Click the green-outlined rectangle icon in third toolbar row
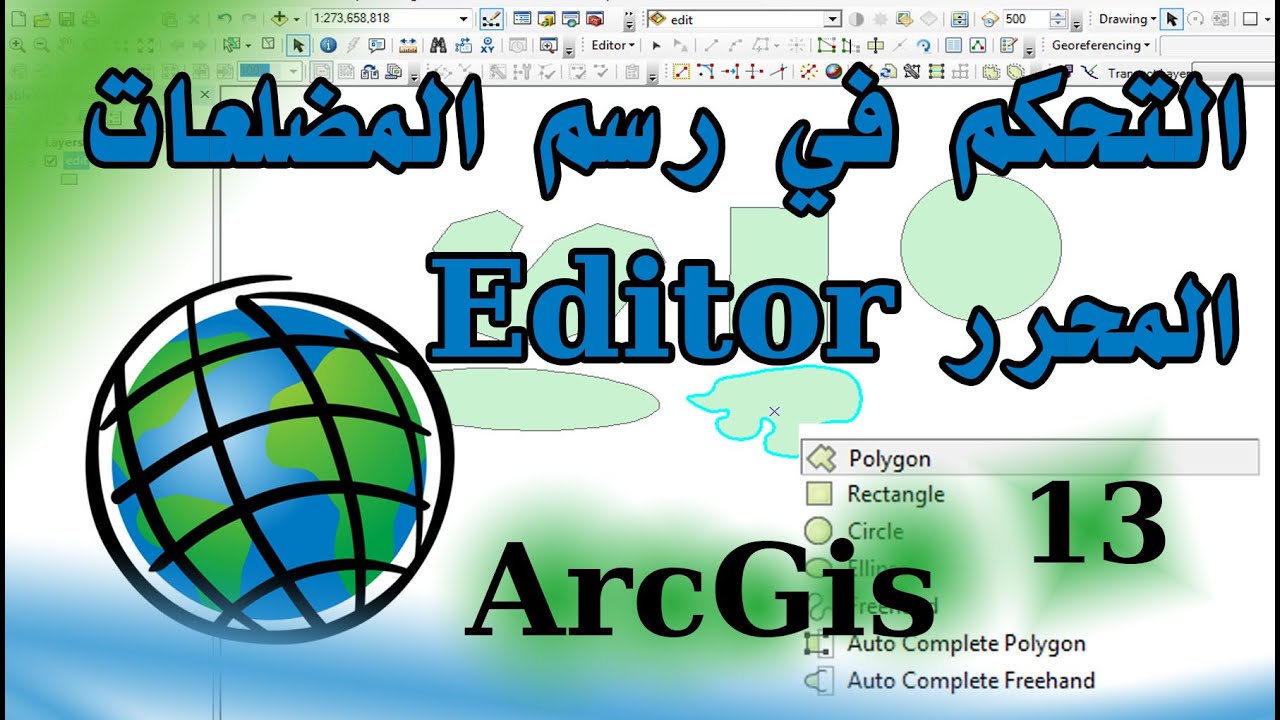 click(936, 71)
